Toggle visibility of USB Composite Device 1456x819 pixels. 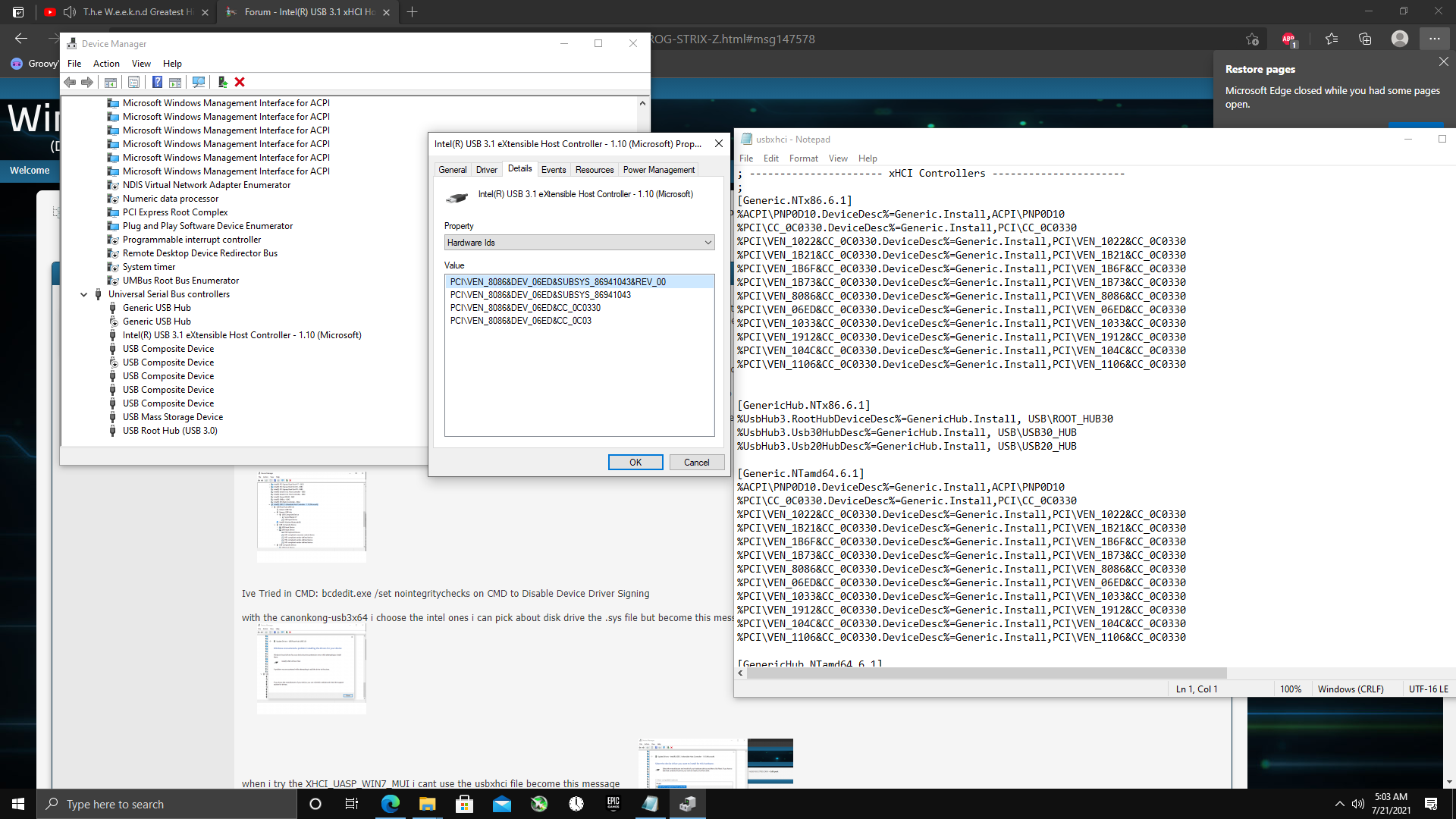pyautogui.click(x=168, y=348)
